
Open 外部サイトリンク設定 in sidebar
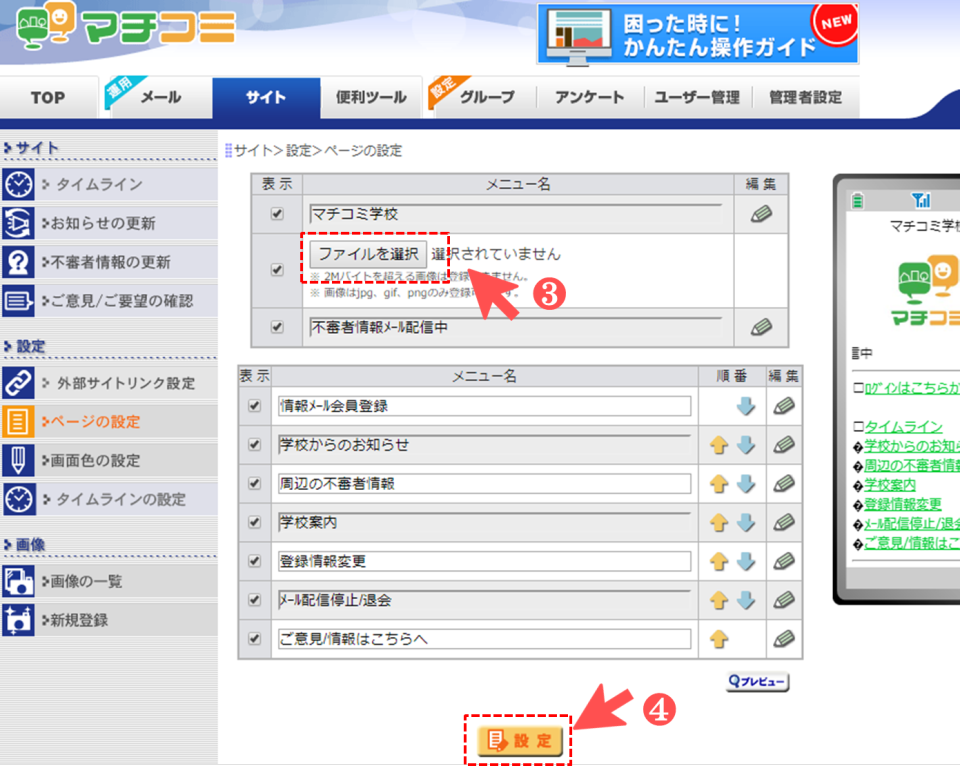tap(109, 383)
